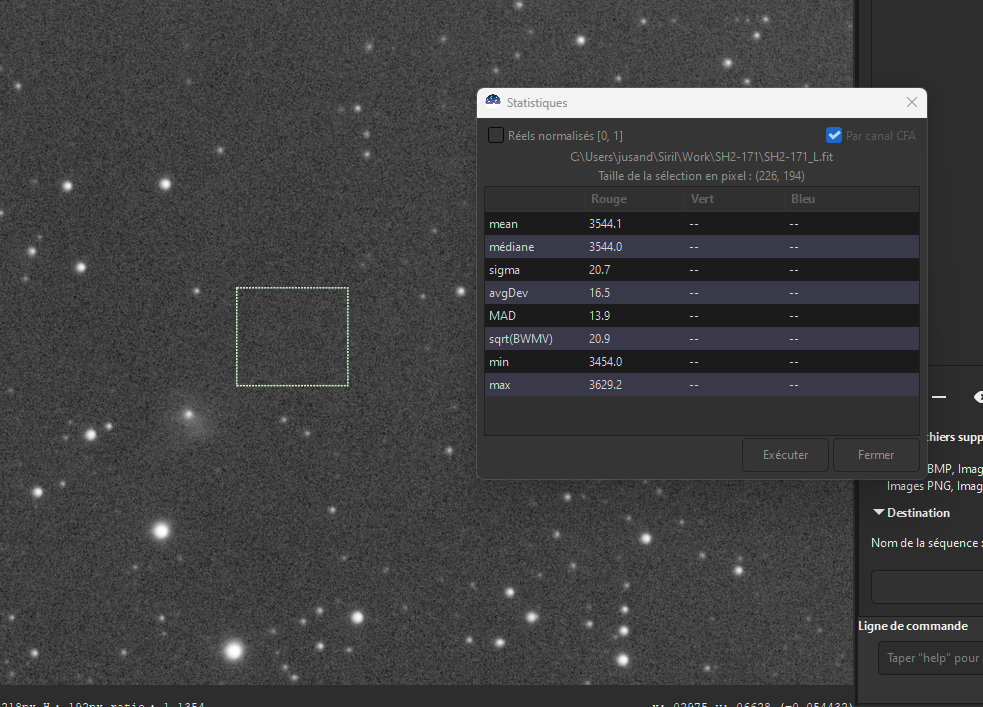Focus the Nom de la séquence input field

(x=927, y=587)
